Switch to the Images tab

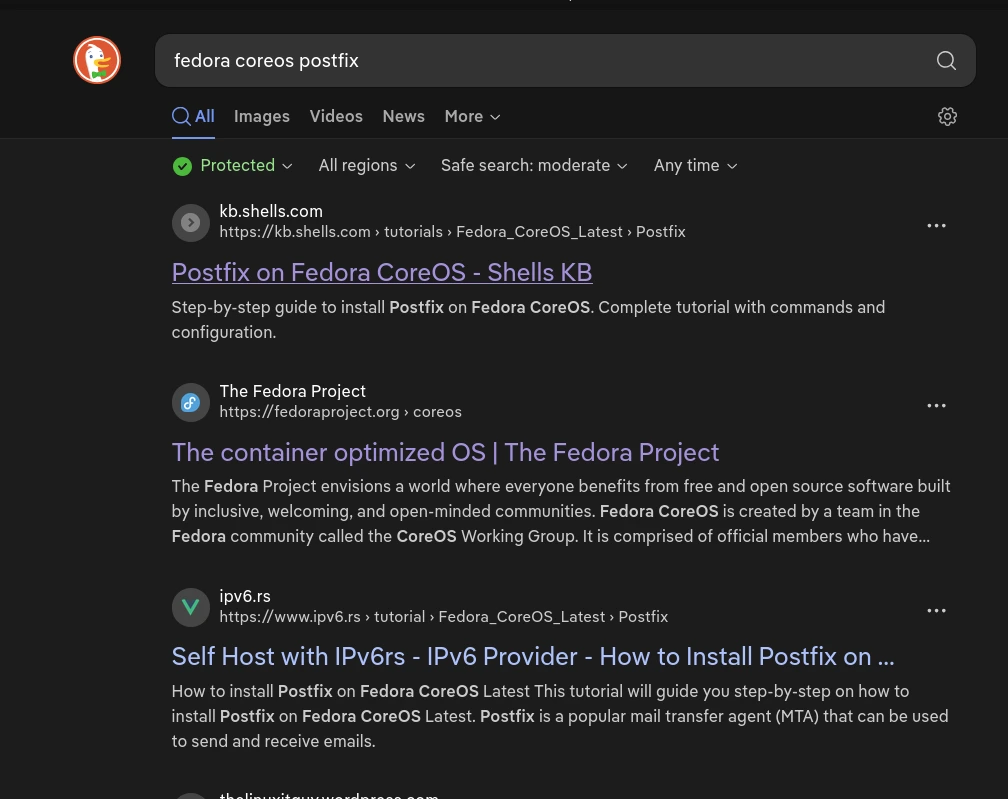tap(262, 117)
